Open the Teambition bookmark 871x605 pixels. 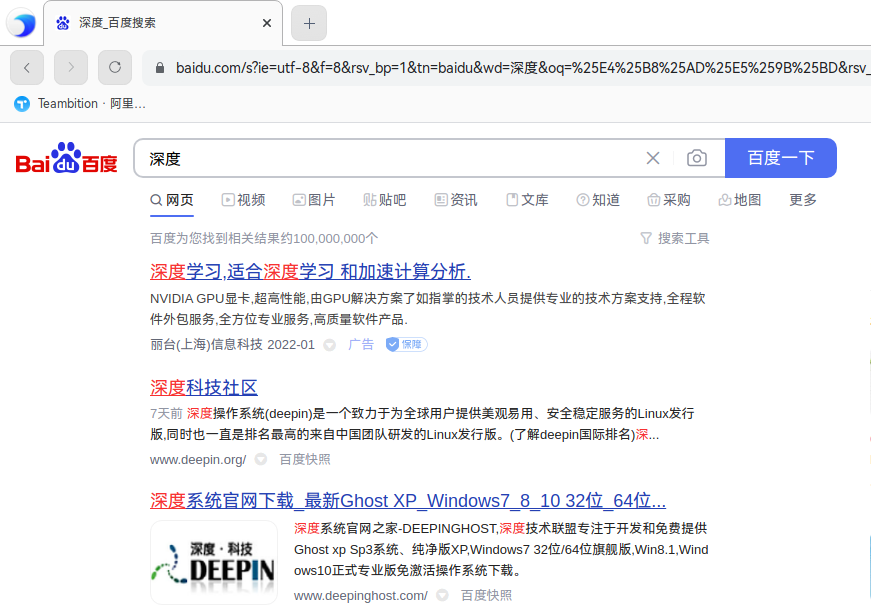pos(79,104)
